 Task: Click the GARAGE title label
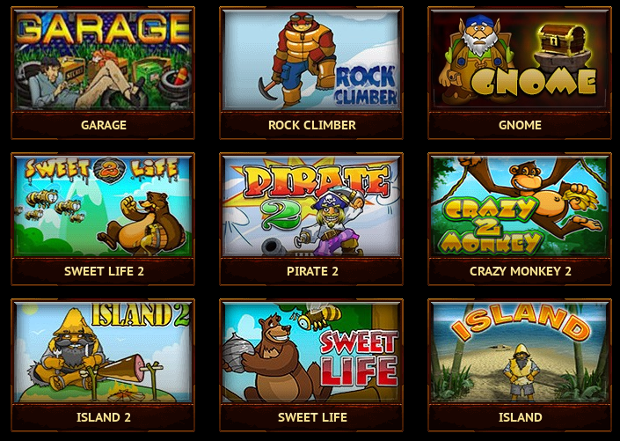104,125
